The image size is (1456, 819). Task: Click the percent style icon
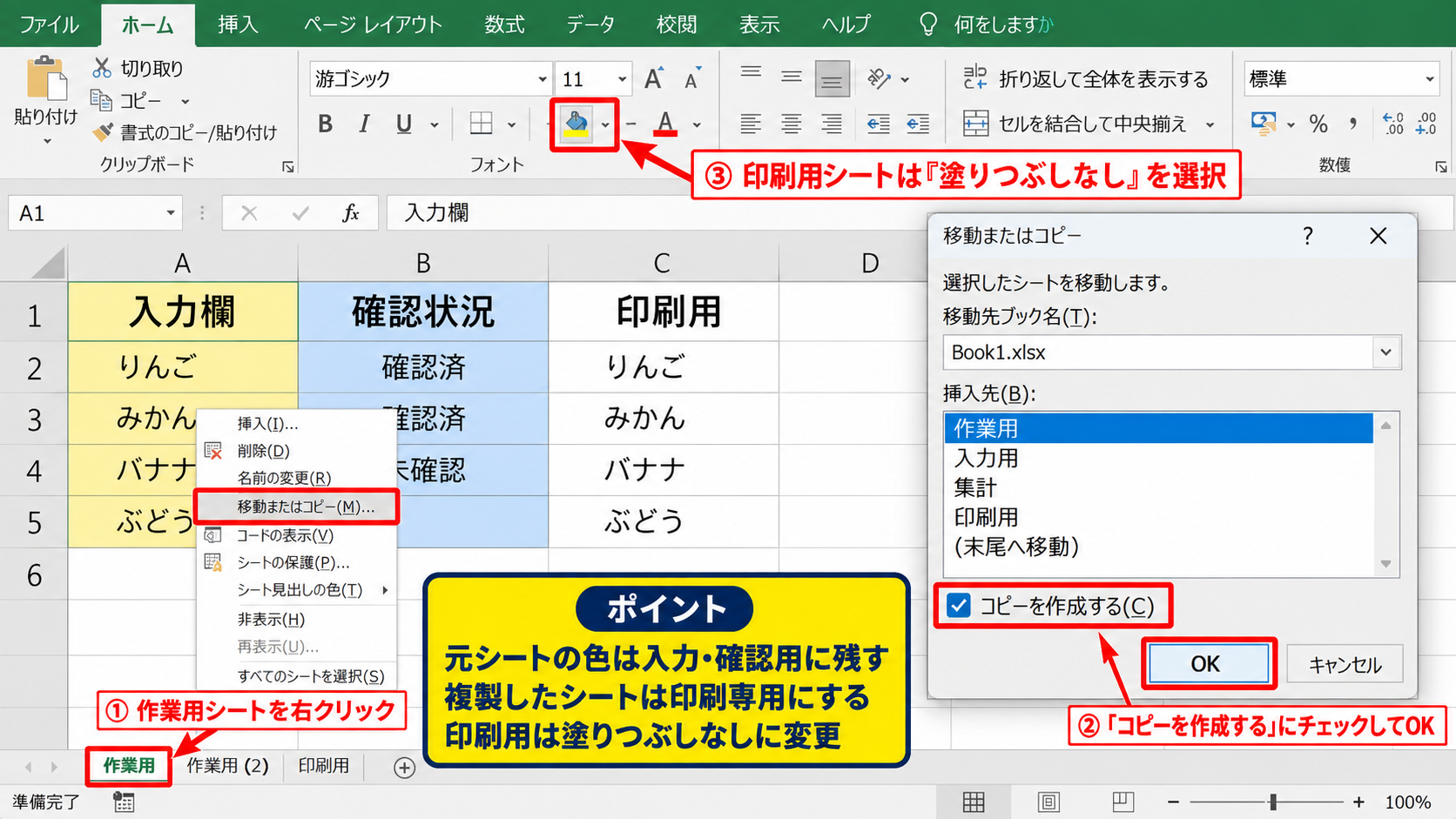tap(1318, 124)
